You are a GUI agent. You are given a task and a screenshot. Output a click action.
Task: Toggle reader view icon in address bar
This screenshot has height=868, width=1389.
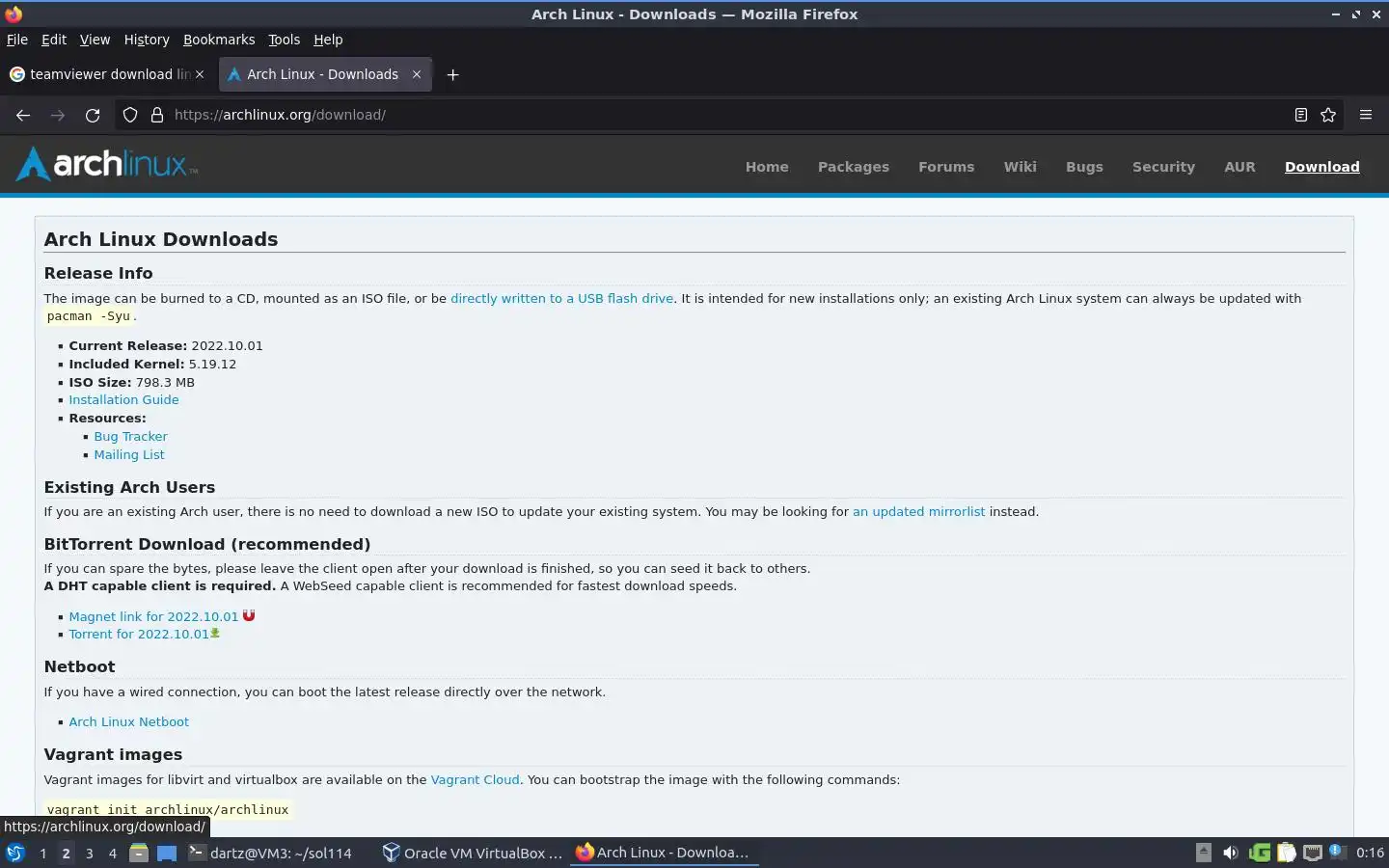pyautogui.click(x=1300, y=115)
